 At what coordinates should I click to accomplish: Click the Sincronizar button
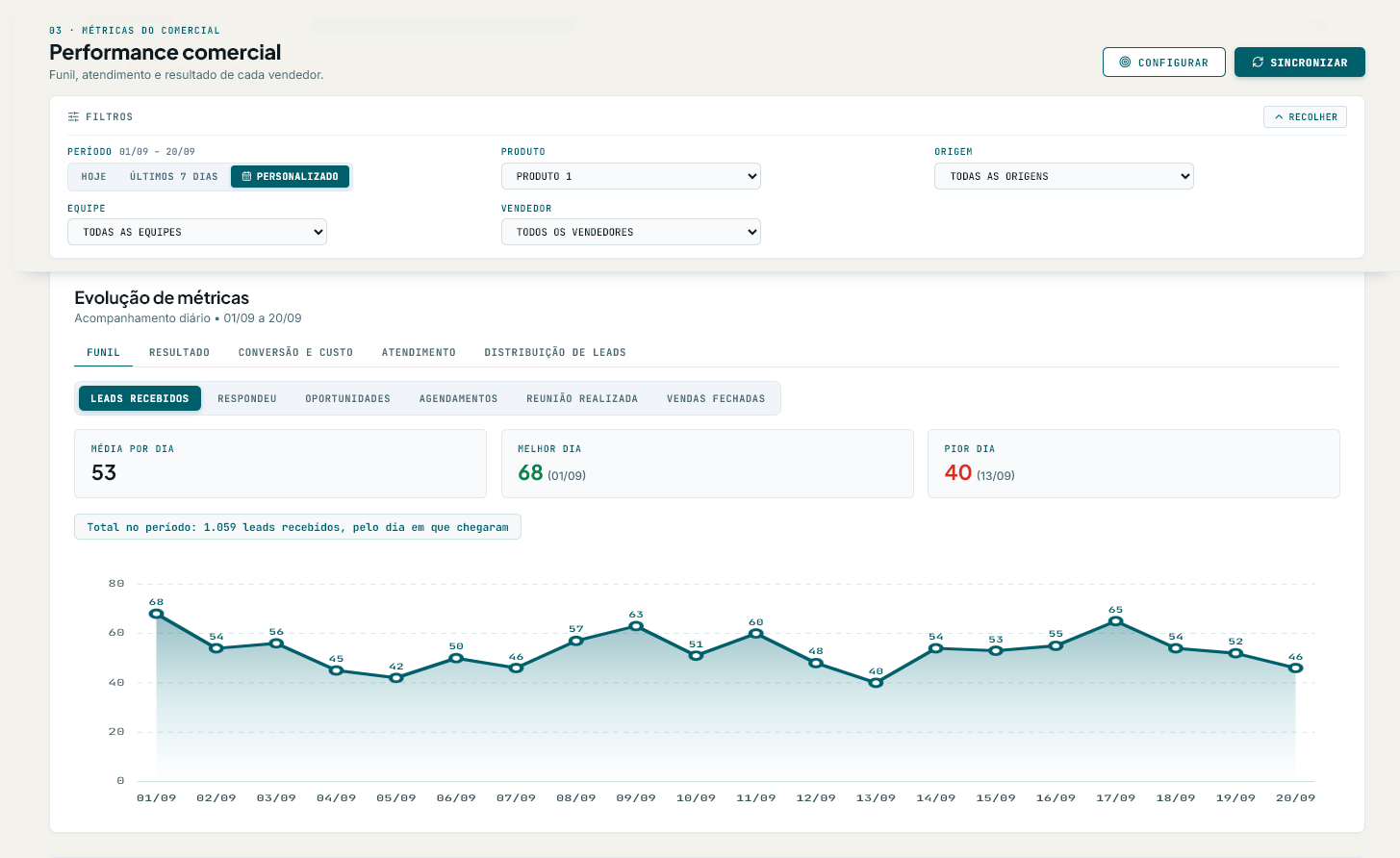(1300, 62)
